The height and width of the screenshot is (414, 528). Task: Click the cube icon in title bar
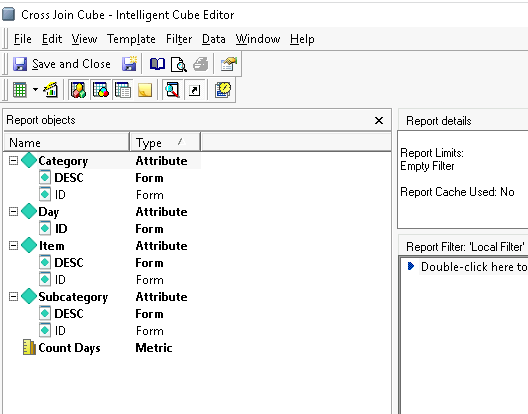(8, 14)
